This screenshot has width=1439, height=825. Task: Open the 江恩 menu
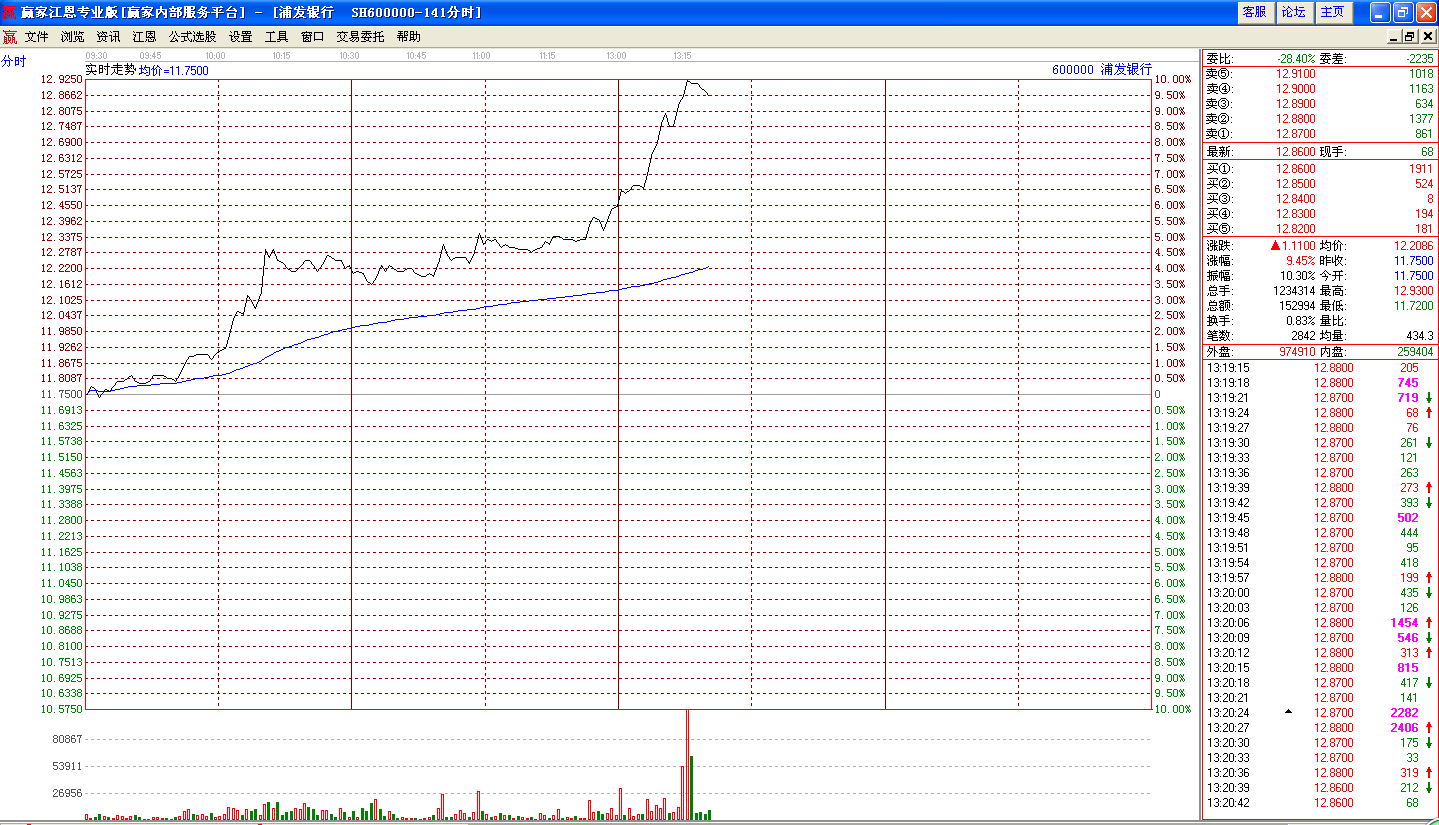coord(144,36)
